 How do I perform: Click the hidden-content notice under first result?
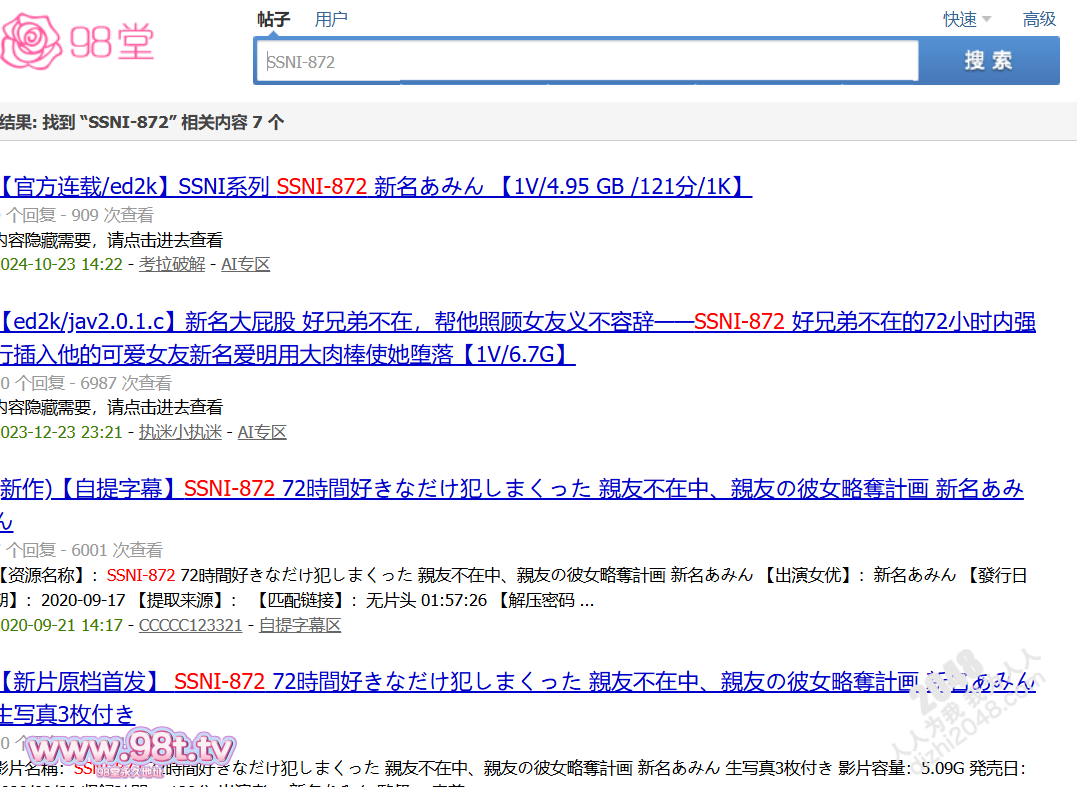[x=110, y=240]
